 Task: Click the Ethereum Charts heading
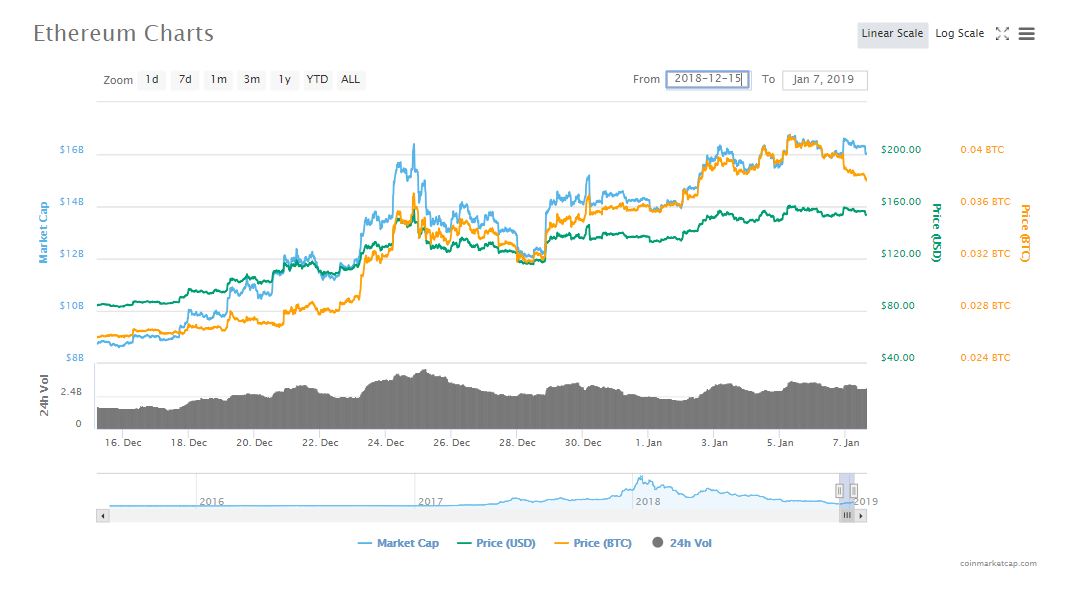pos(123,33)
